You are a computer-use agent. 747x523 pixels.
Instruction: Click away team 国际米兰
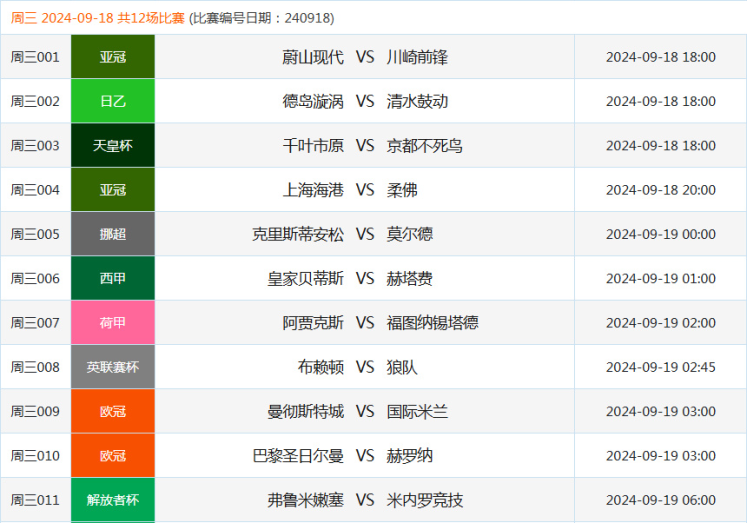[417, 412]
